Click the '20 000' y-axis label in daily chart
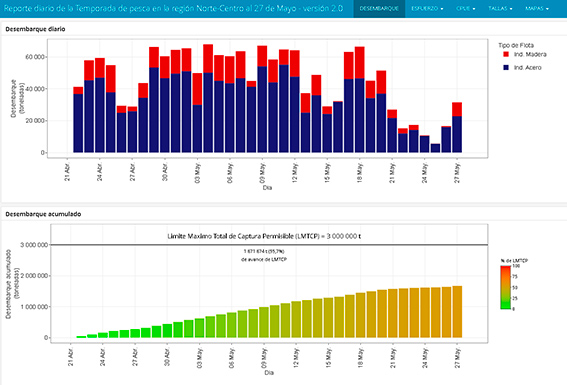Screen dimensions: 567x385 (35, 121)
